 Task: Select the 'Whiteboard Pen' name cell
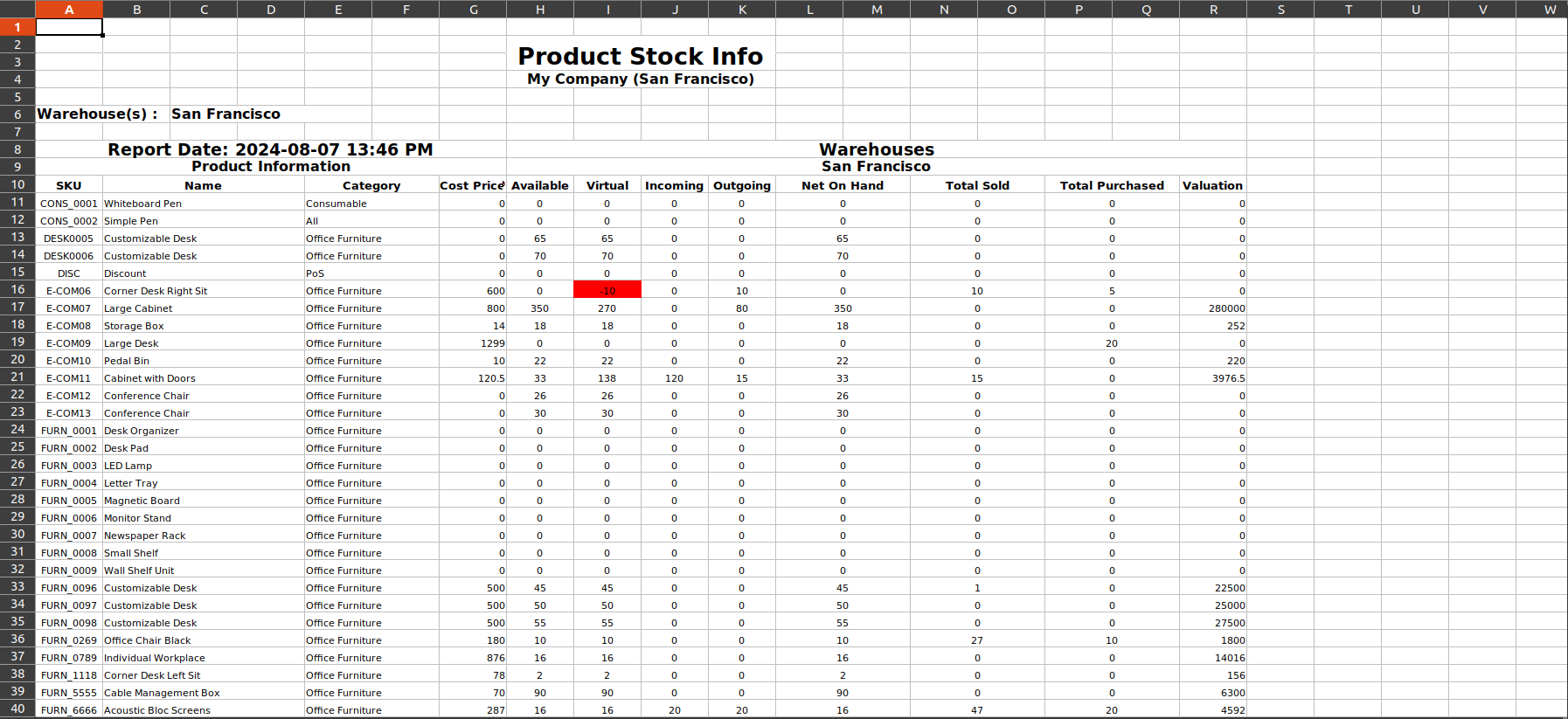pos(204,203)
